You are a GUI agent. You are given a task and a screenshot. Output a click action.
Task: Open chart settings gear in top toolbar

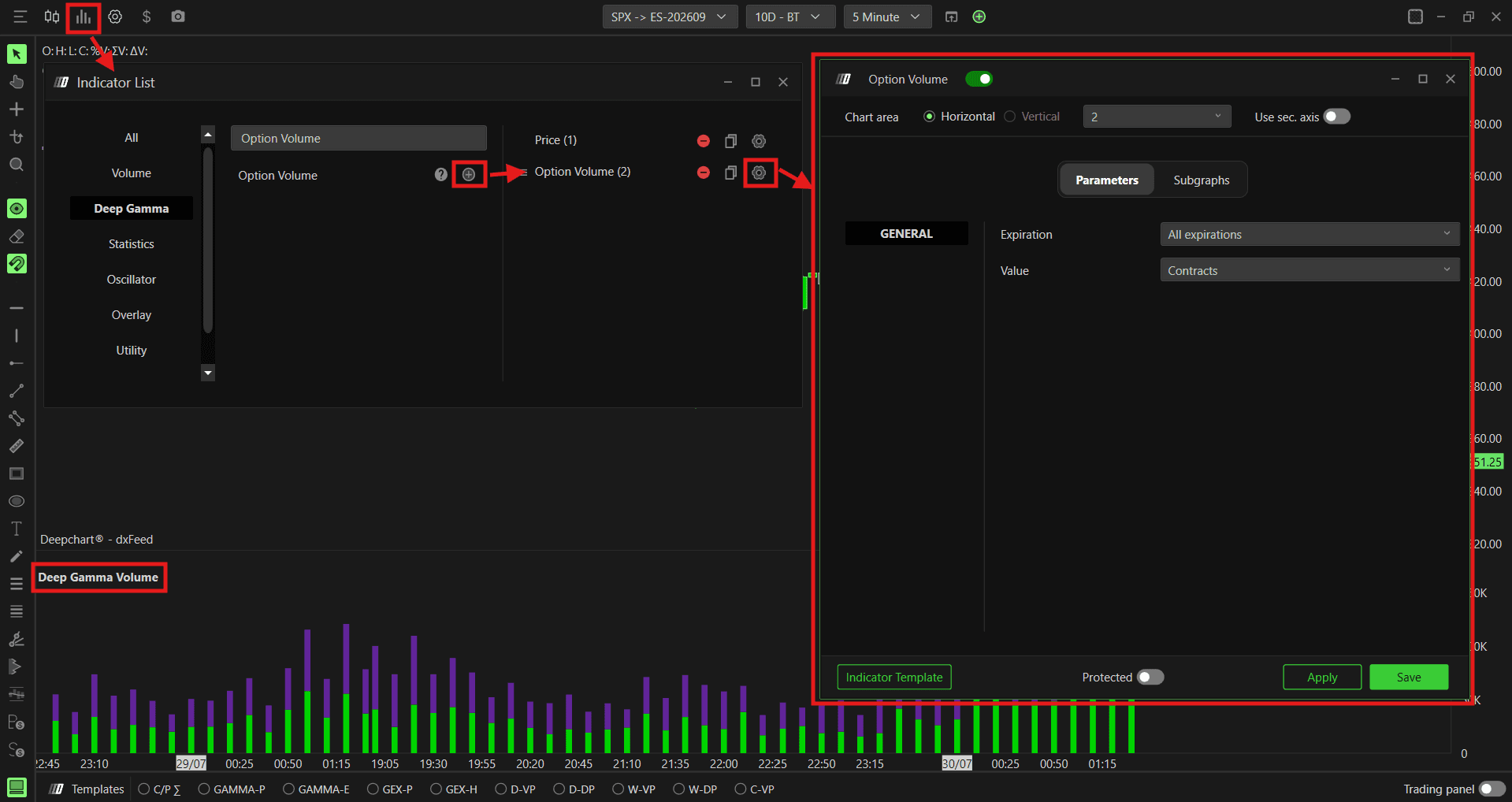(x=115, y=17)
